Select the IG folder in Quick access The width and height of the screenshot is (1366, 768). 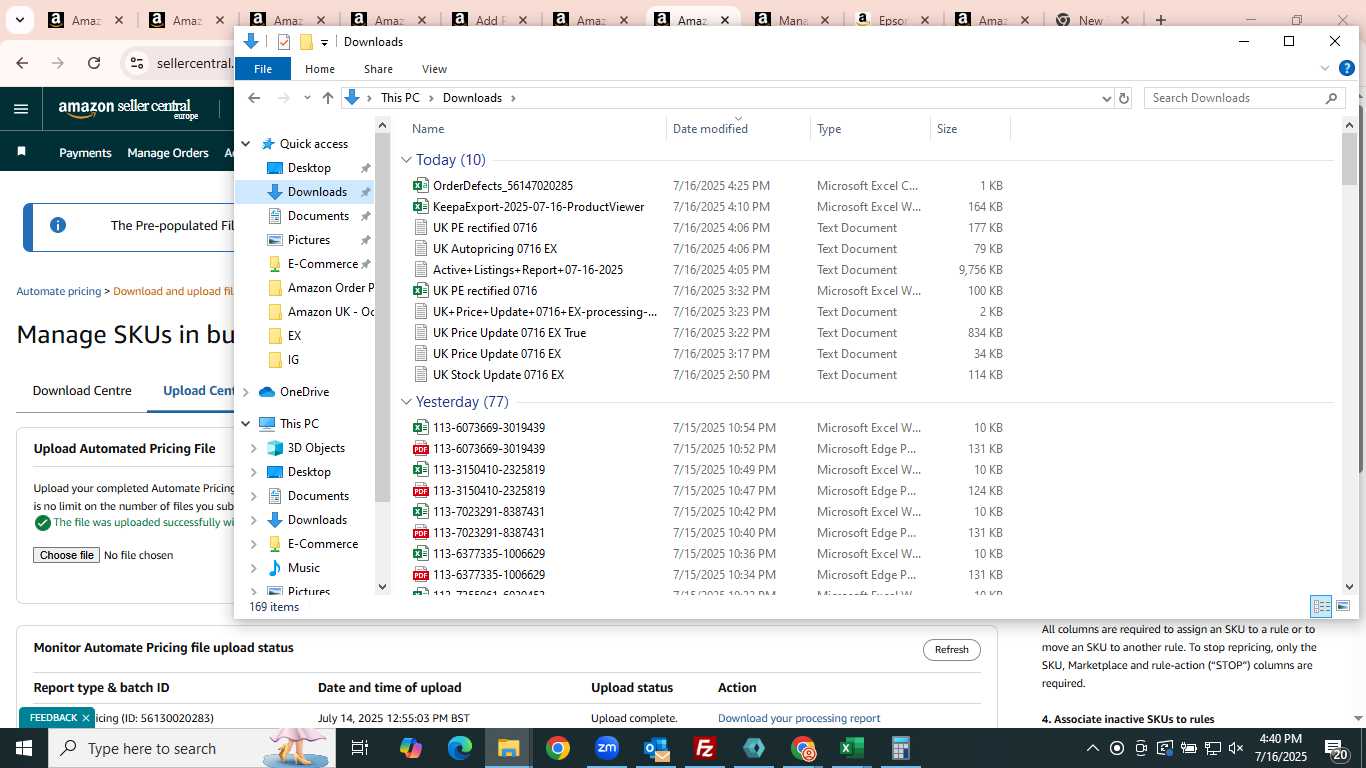tap(293, 360)
